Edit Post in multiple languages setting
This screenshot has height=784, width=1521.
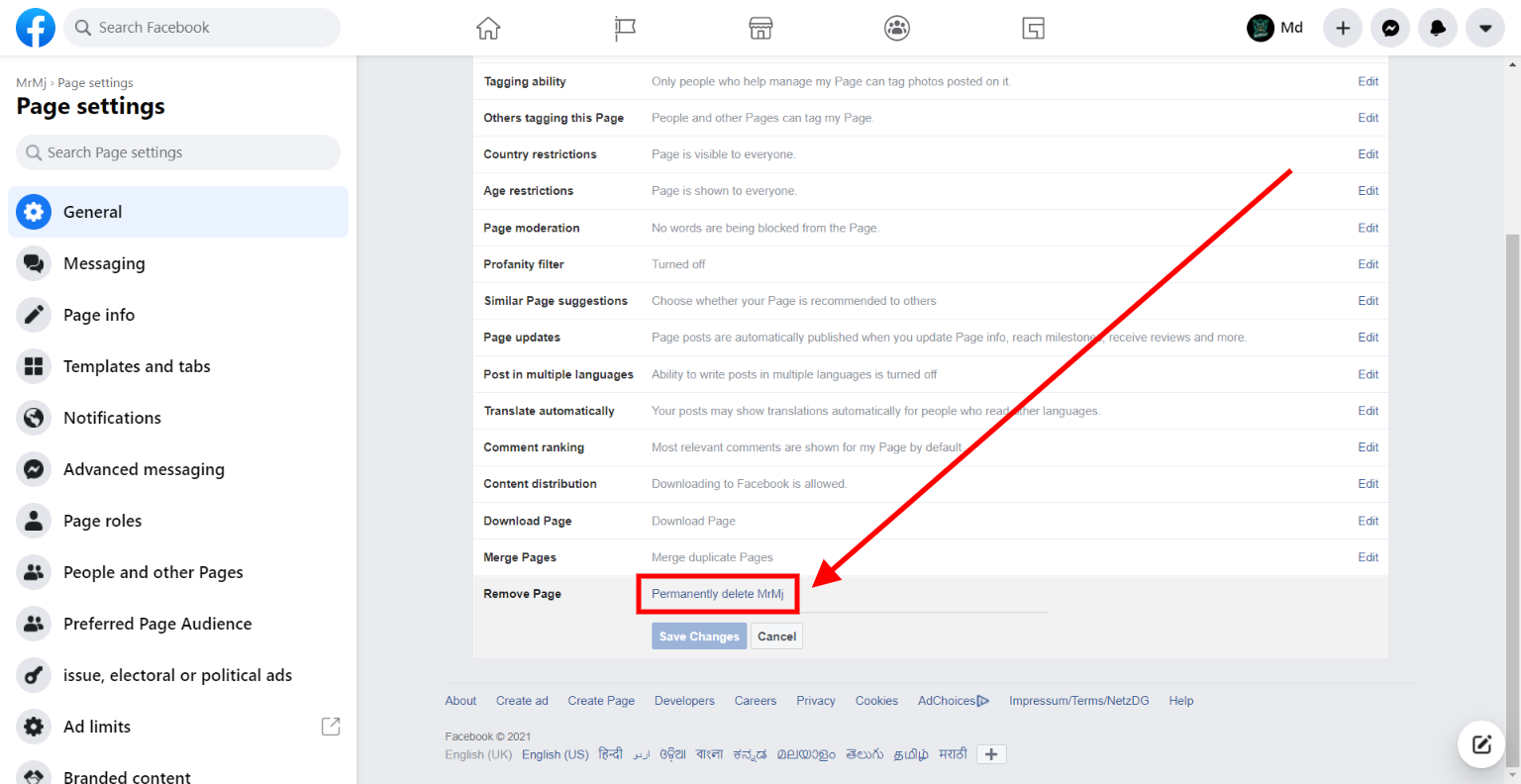(1369, 374)
